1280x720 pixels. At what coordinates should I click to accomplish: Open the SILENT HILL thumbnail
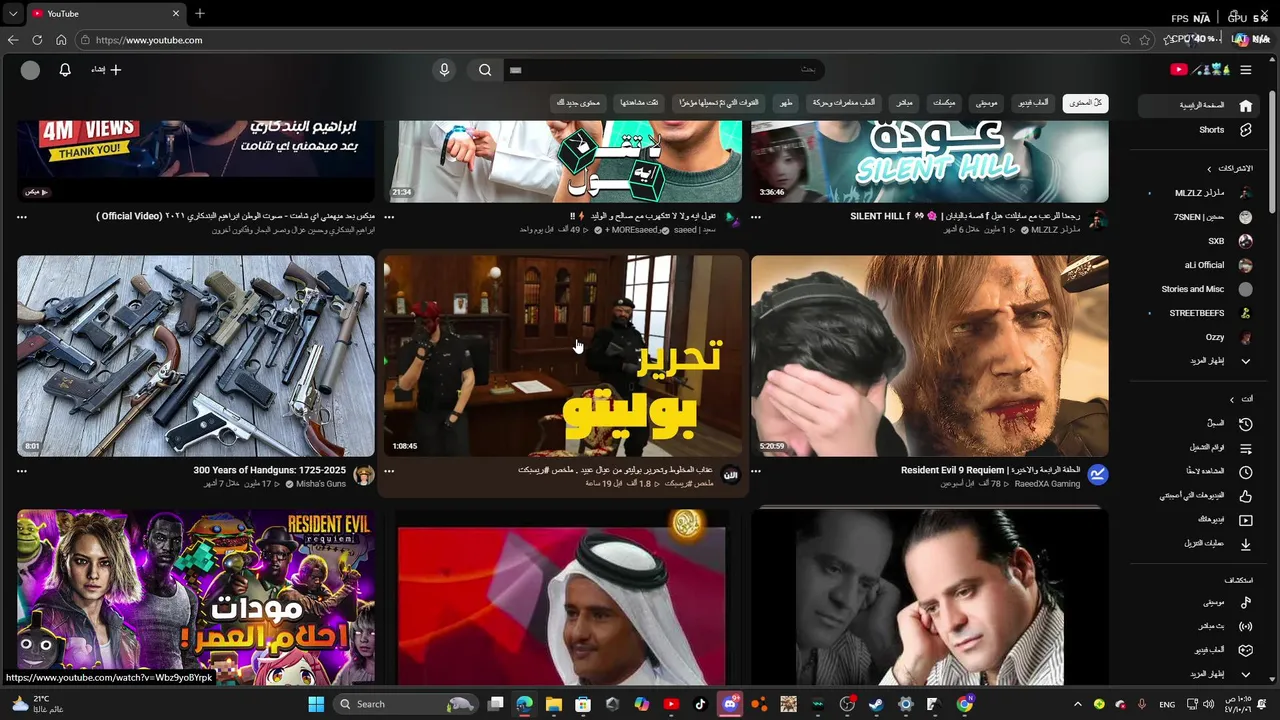point(930,161)
